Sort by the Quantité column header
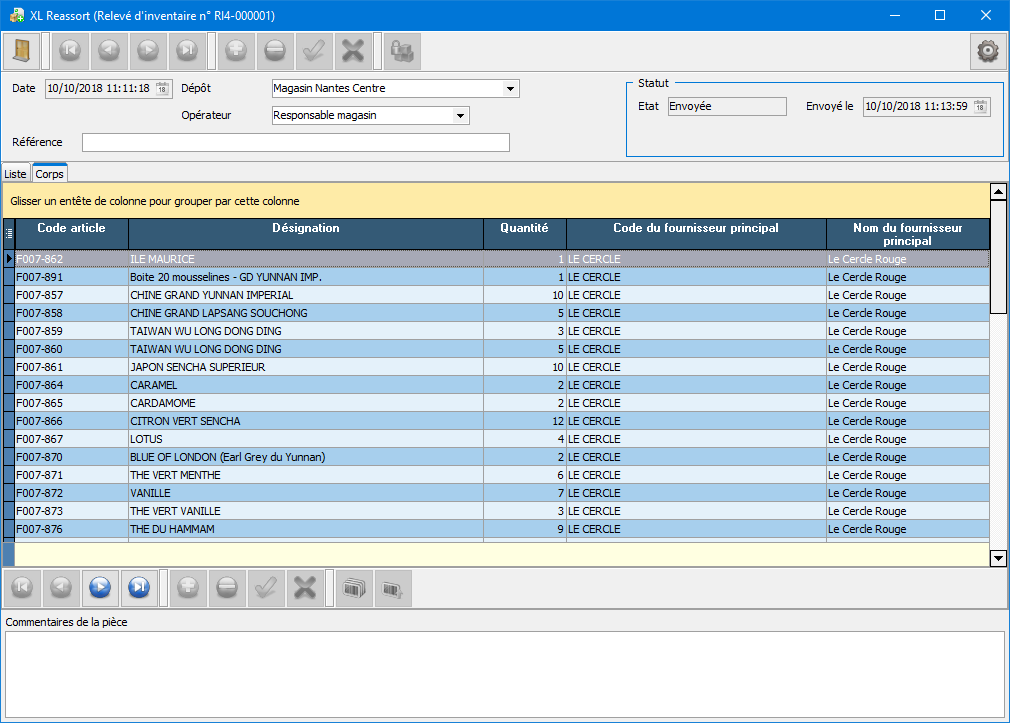 pos(524,234)
